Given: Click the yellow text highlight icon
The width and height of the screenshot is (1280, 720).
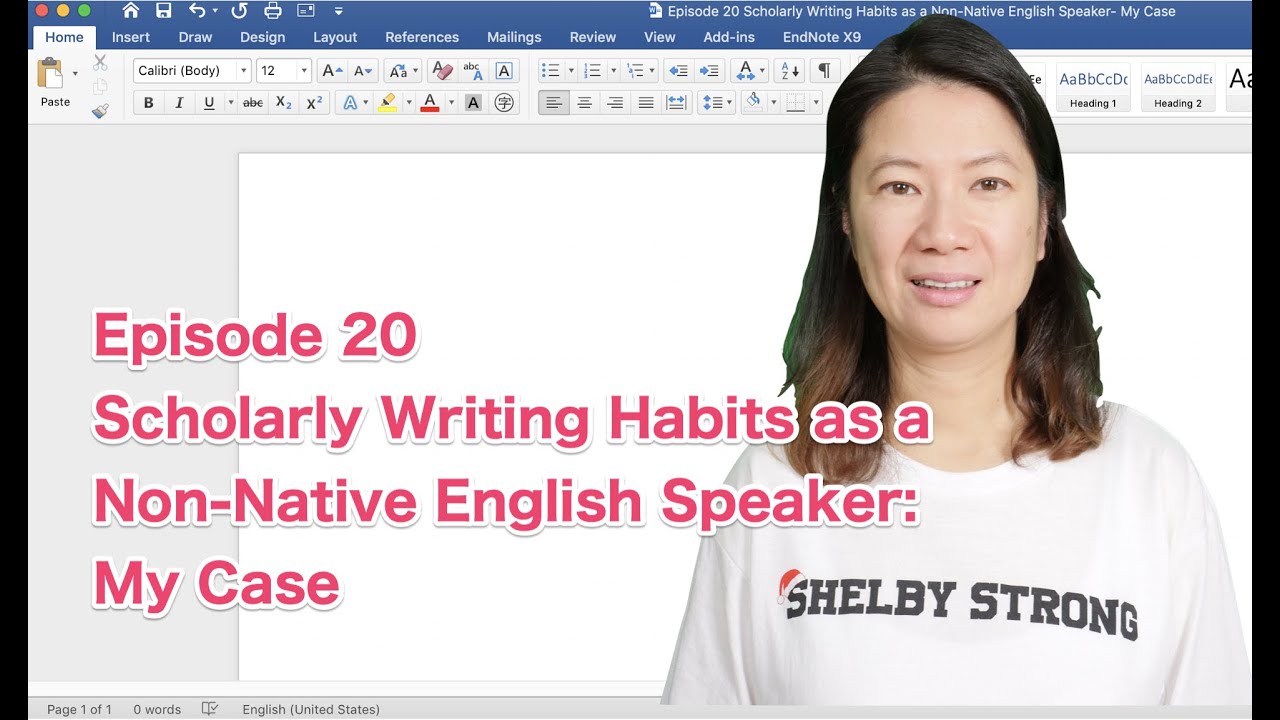Looking at the screenshot, I should click(x=387, y=102).
